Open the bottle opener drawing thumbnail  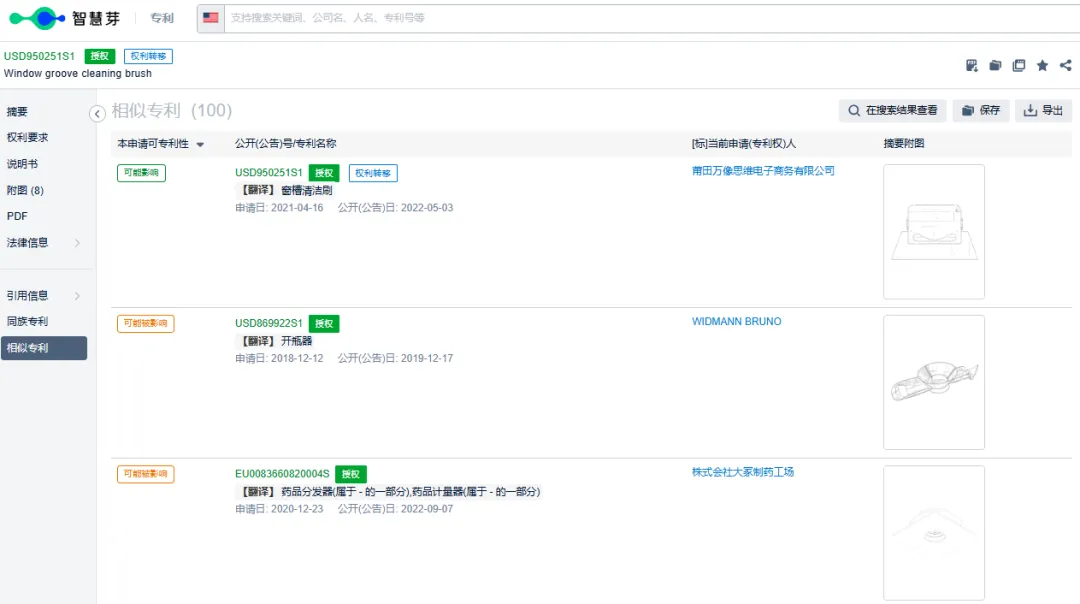tap(934, 382)
